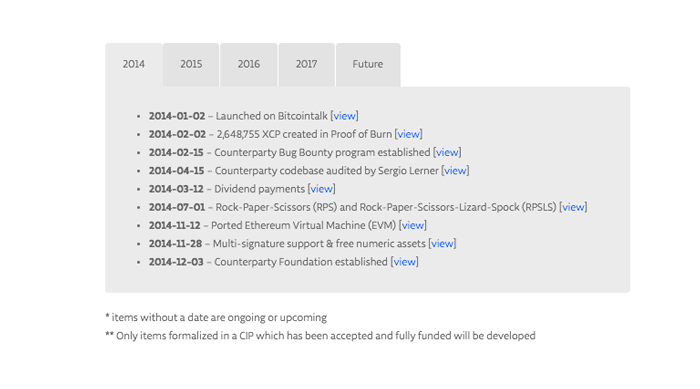Click the 2014-07-01 date entry

(x=177, y=207)
